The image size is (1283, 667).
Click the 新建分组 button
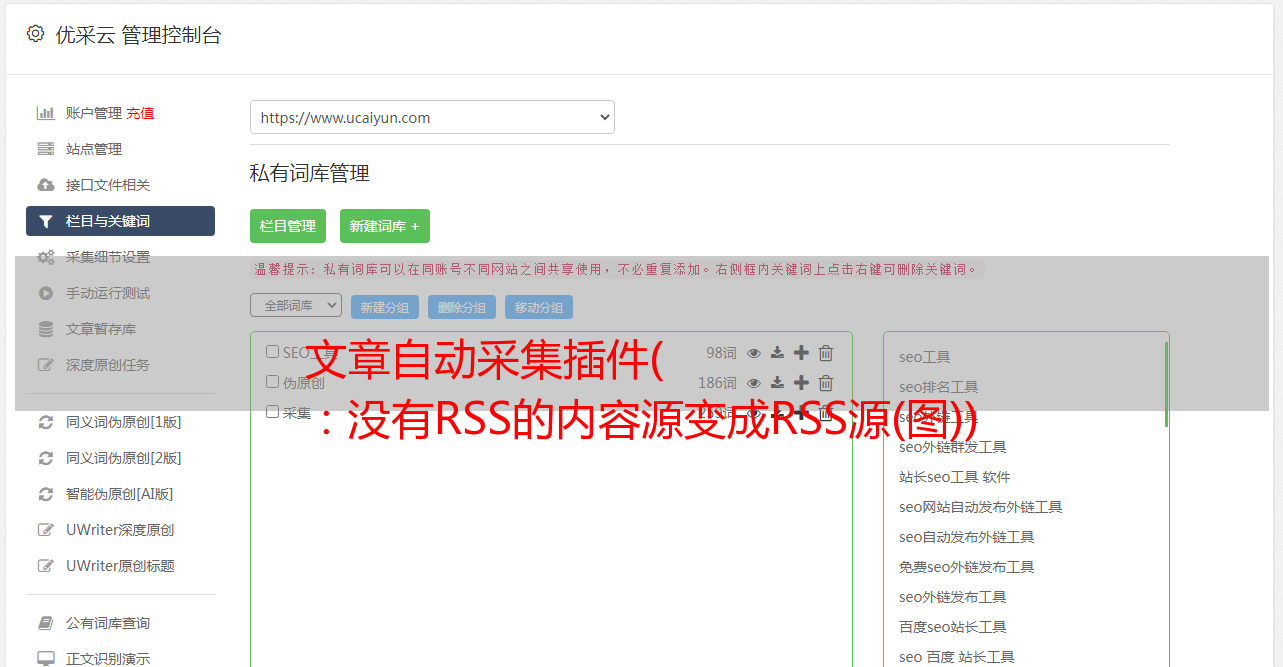[x=385, y=308]
